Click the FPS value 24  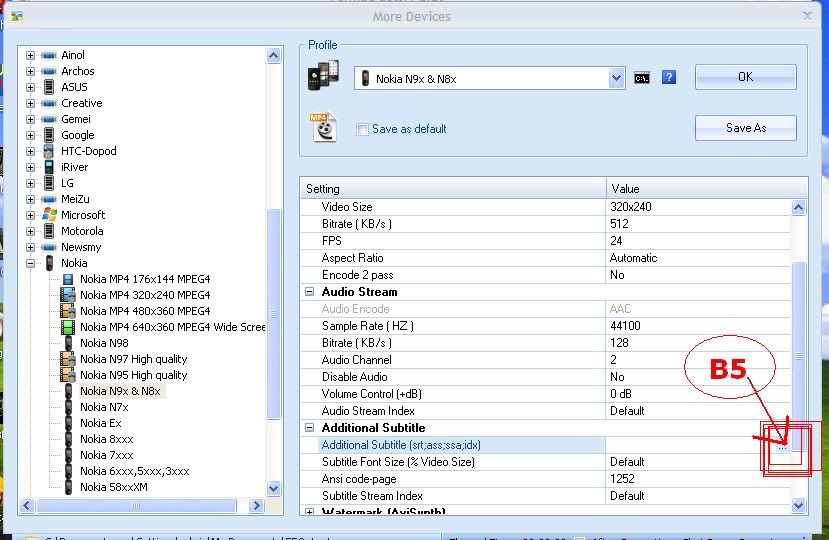[616, 241]
